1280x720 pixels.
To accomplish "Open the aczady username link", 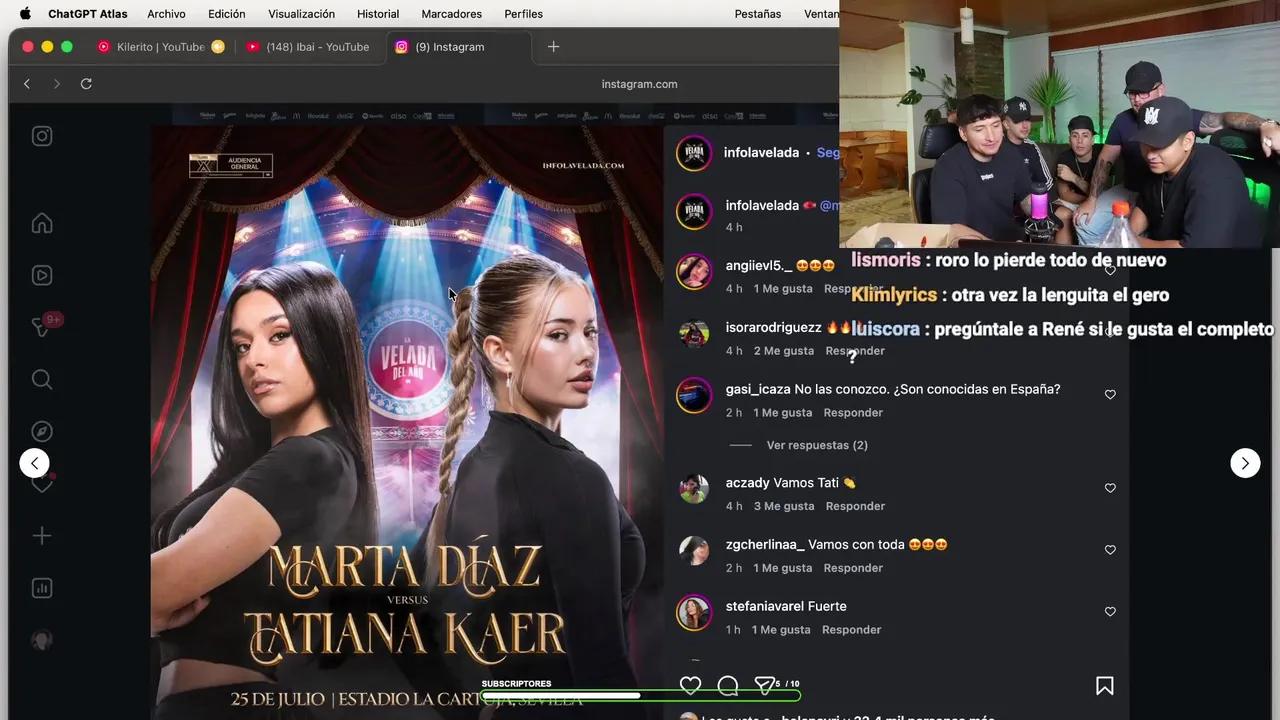I will click(748, 482).
